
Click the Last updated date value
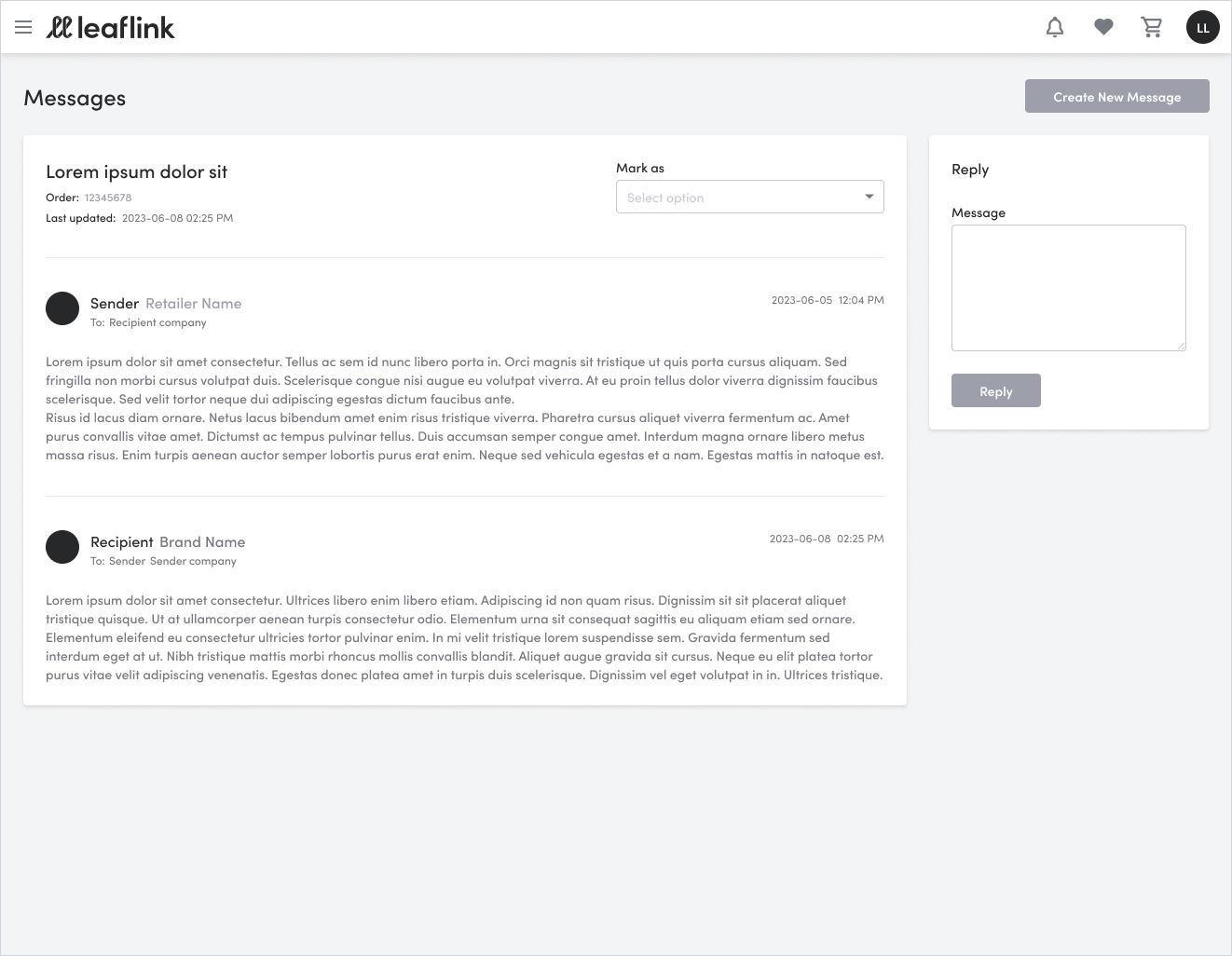pos(178,218)
